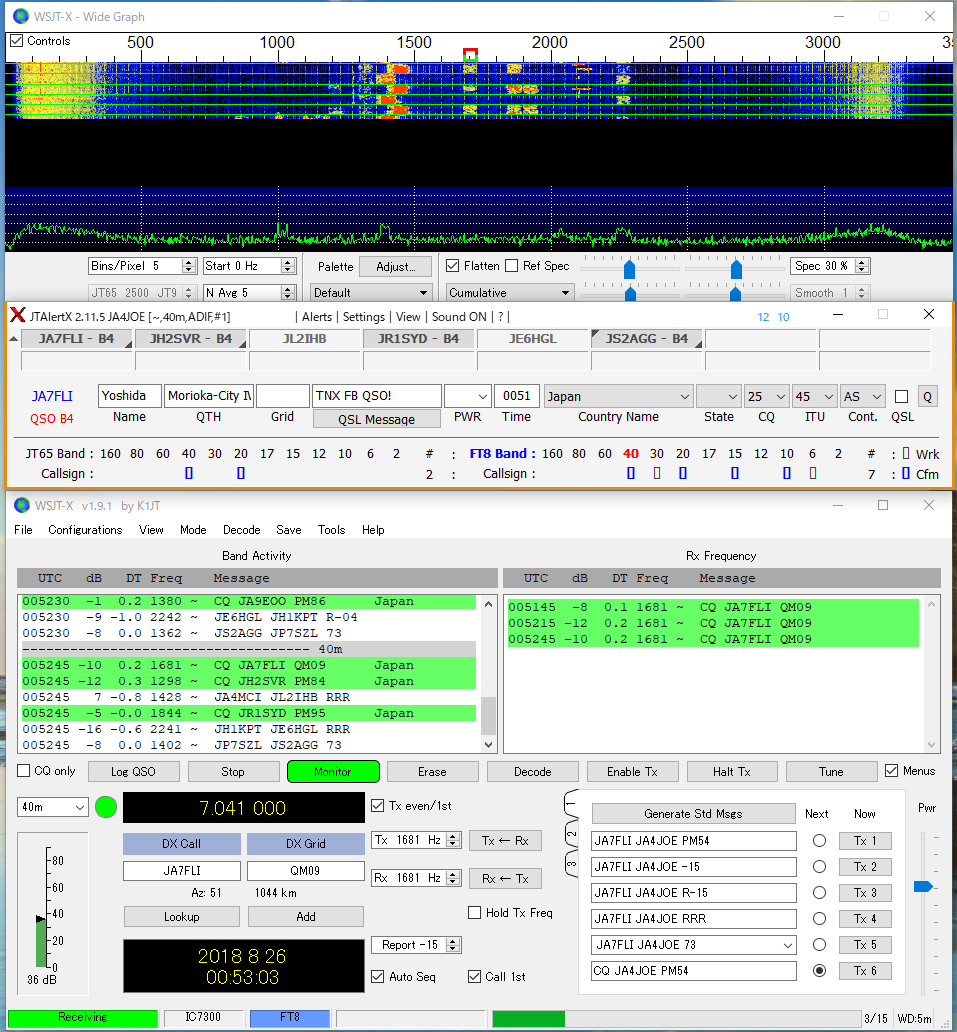The image size is (957, 1032).
Task: Increment the Report -15 spinner arrow
Action: 455,941
